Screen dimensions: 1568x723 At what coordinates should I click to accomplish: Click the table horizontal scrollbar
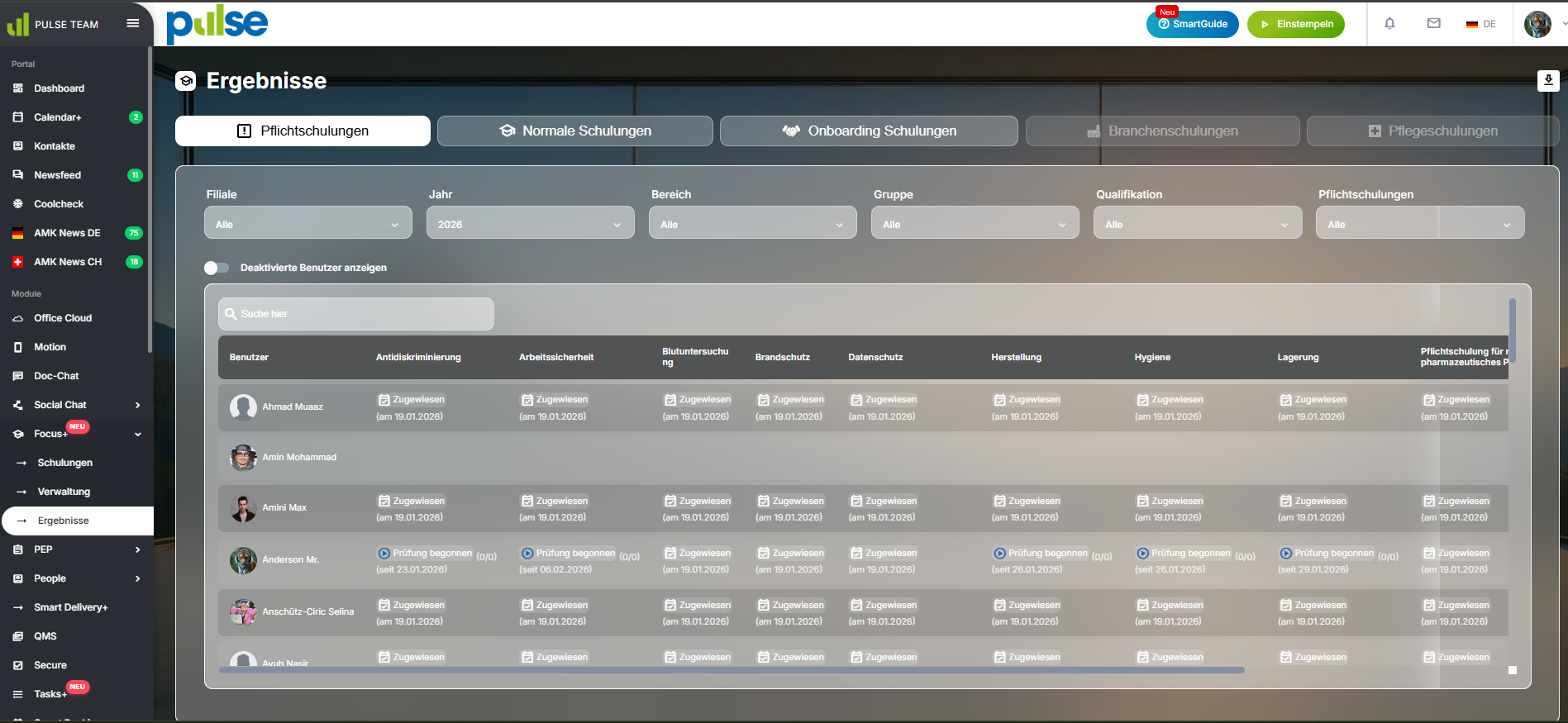(x=732, y=670)
